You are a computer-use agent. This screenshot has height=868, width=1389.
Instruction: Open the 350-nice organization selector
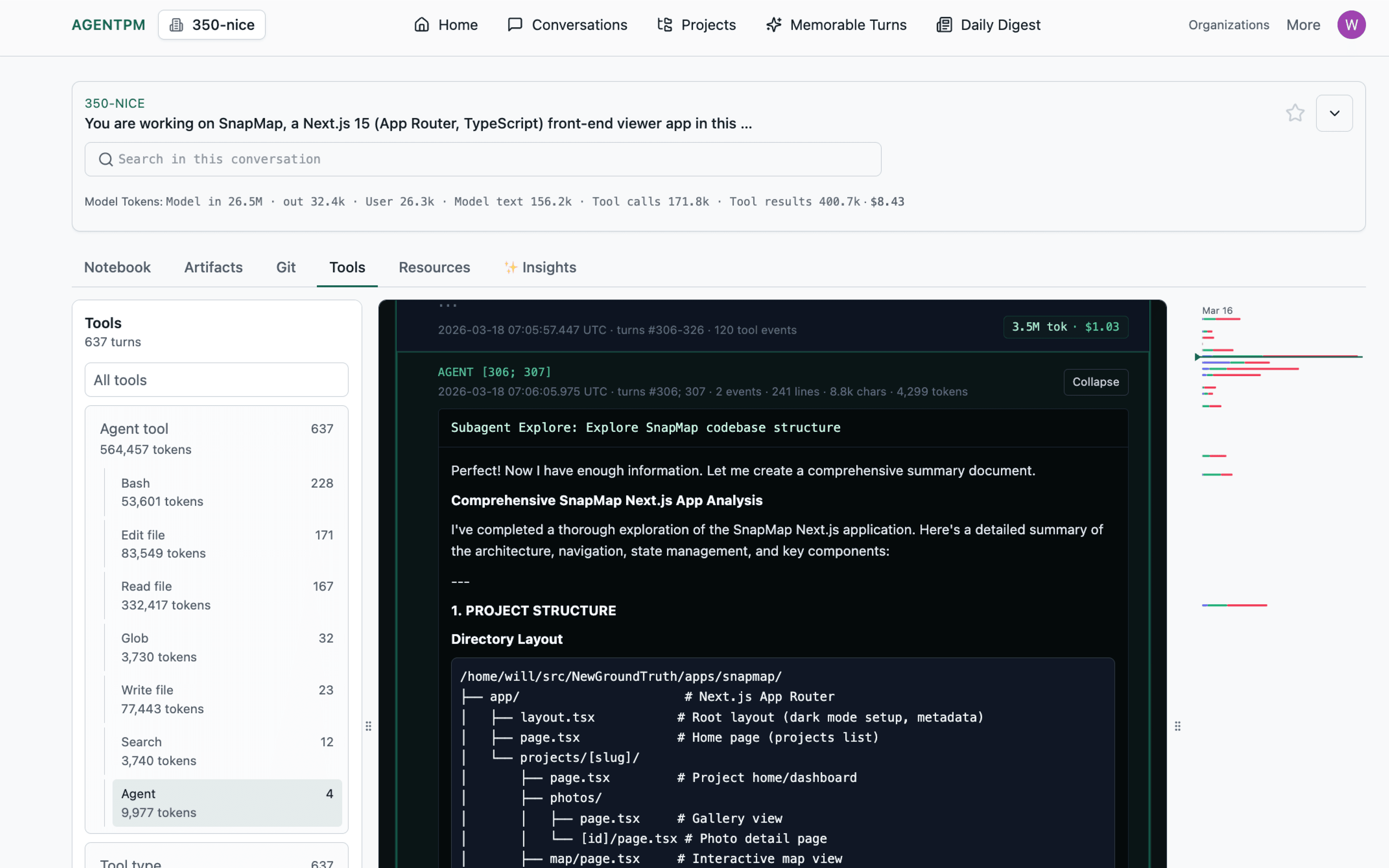212,25
